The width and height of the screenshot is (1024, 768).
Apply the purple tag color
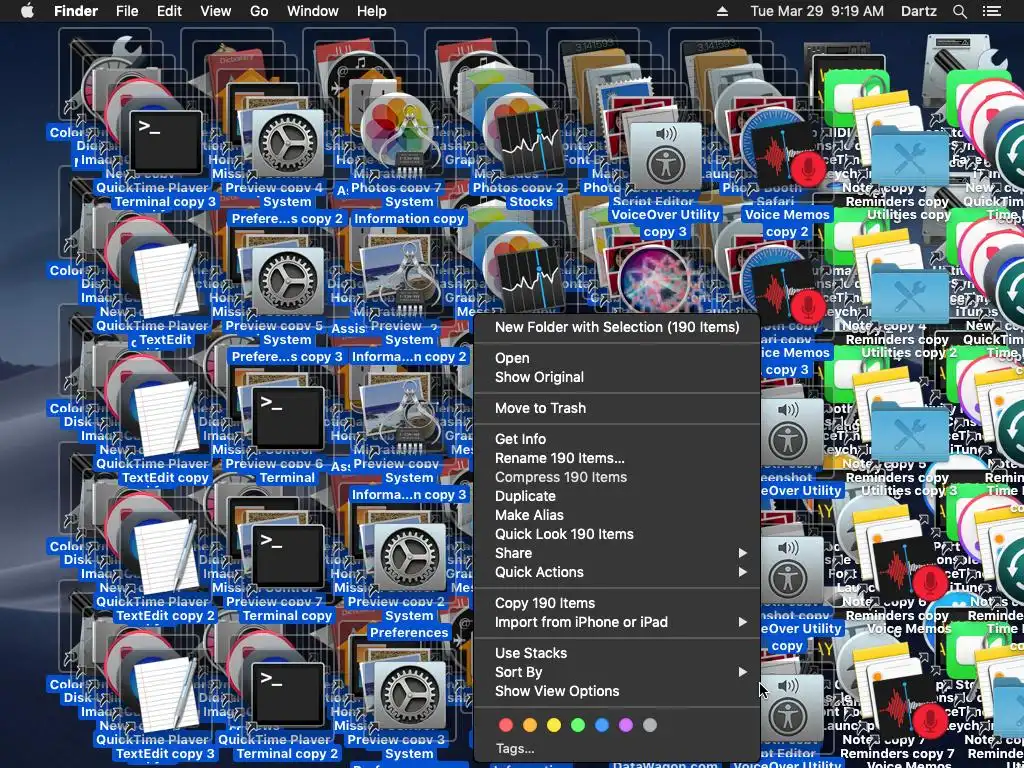(626, 725)
